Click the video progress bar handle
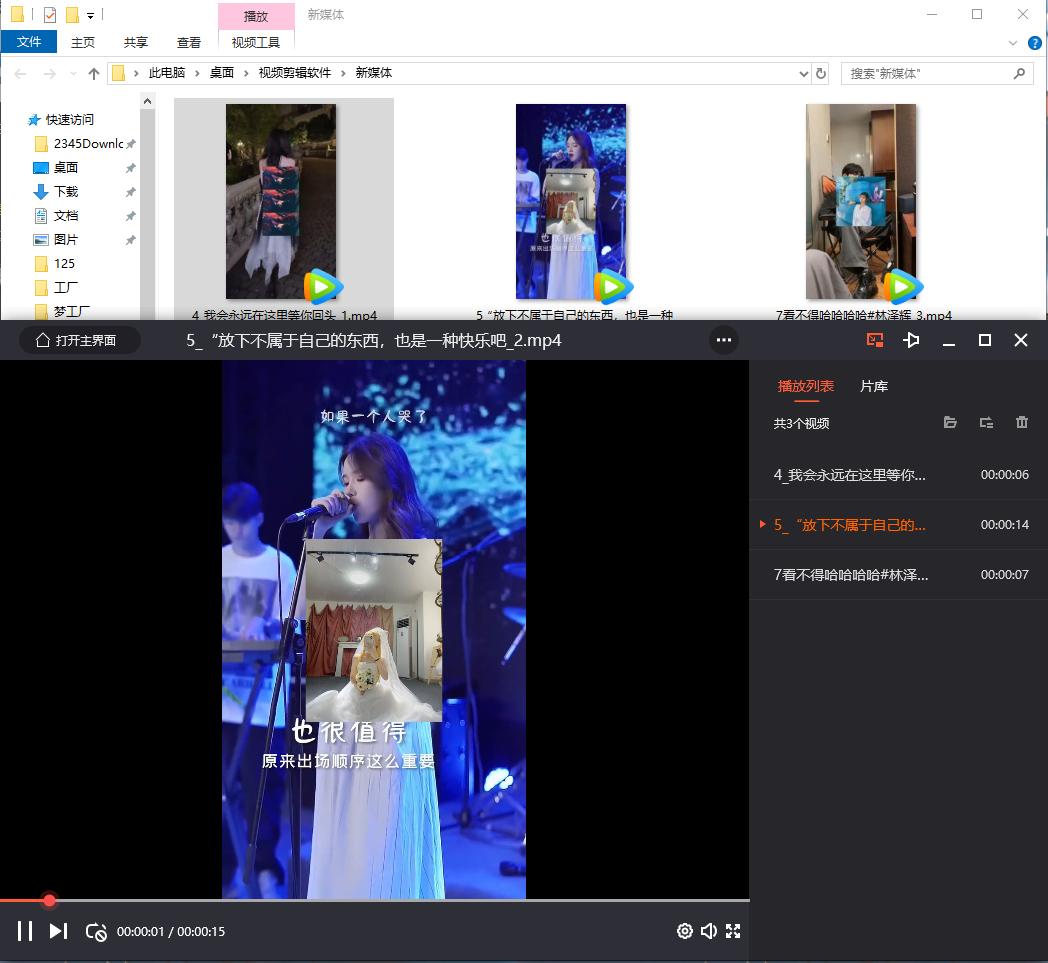 [x=49, y=901]
